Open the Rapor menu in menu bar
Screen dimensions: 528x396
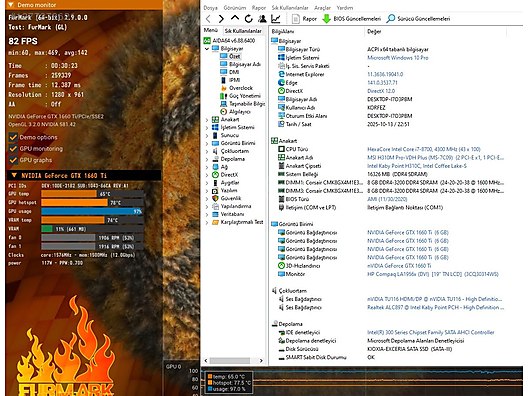pos(259,7)
